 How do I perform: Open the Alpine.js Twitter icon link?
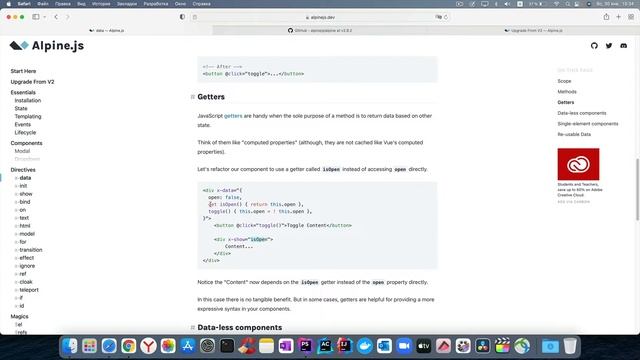(x=609, y=46)
